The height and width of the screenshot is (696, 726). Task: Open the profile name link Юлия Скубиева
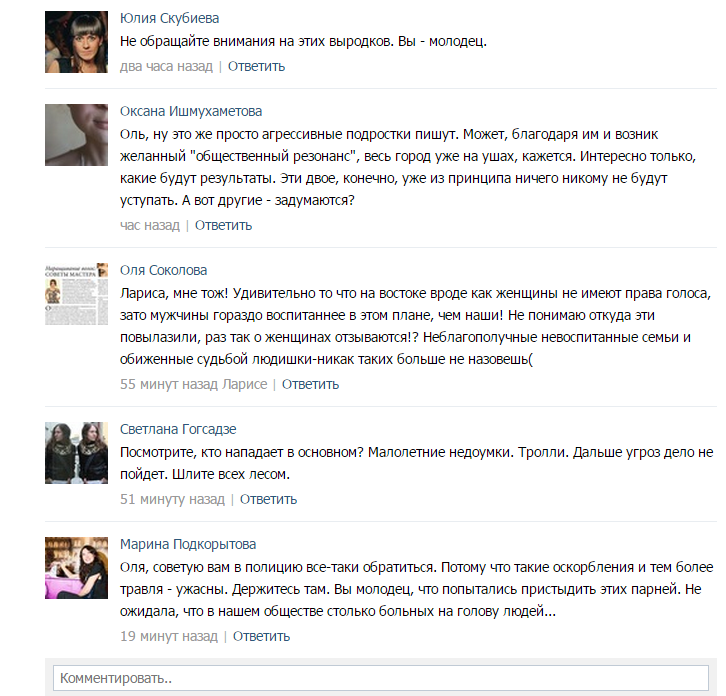(169, 19)
